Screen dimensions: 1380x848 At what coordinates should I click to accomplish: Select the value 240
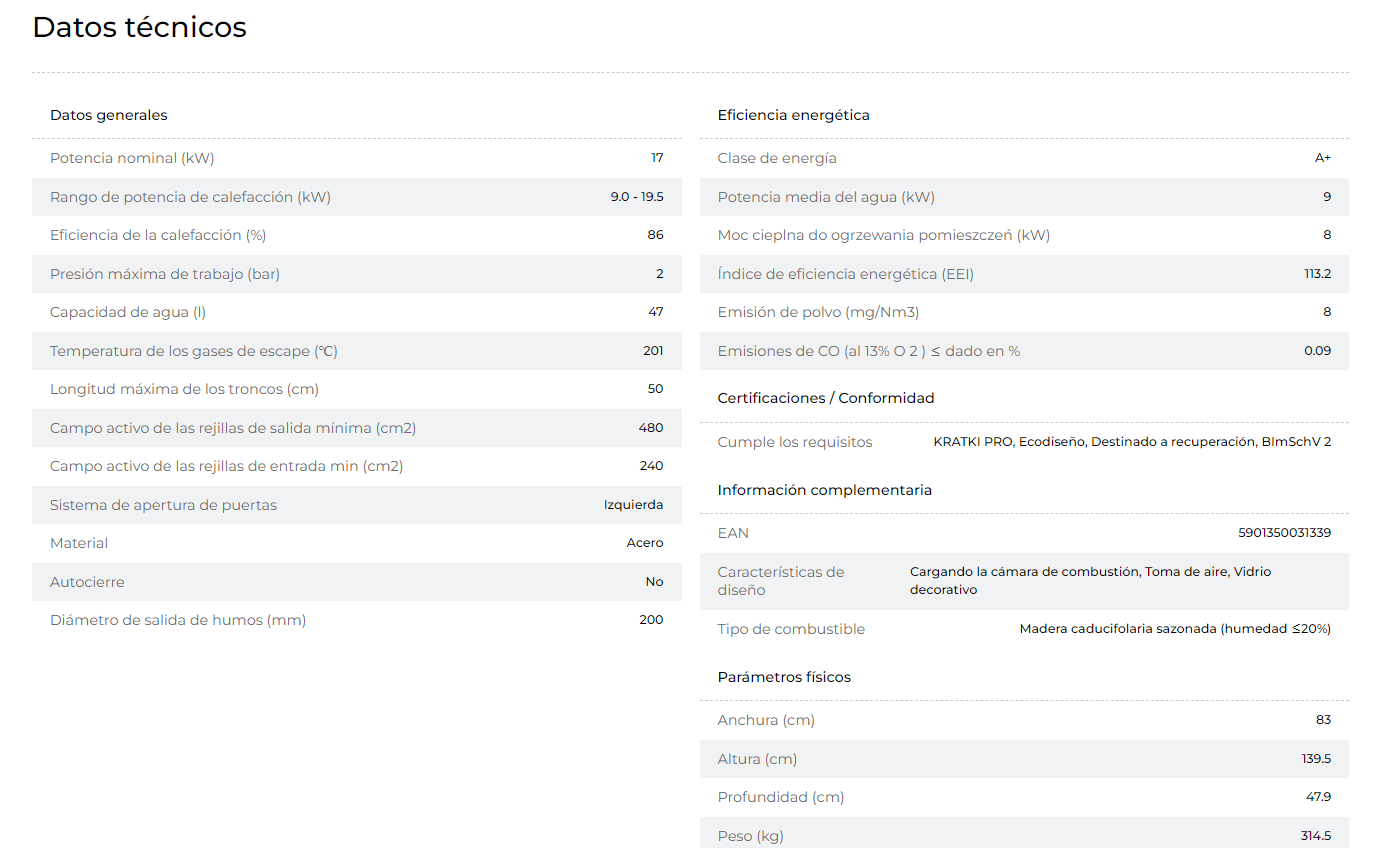(651, 466)
